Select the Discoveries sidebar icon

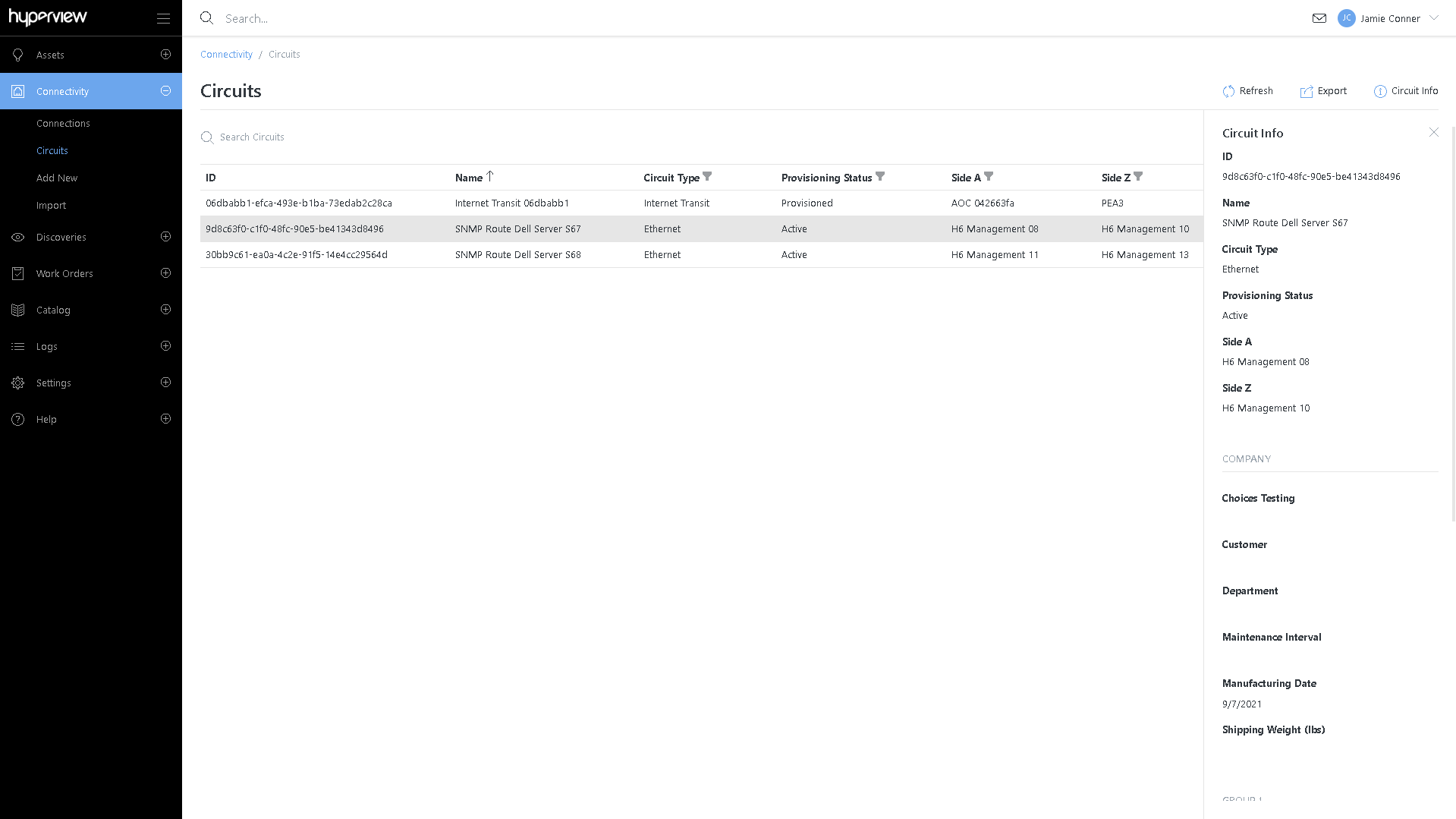pyautogui.click(x=17, y=237)
